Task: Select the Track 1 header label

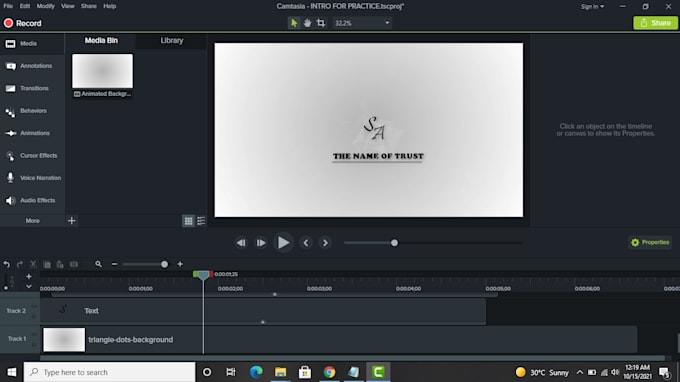Action: 17,339
